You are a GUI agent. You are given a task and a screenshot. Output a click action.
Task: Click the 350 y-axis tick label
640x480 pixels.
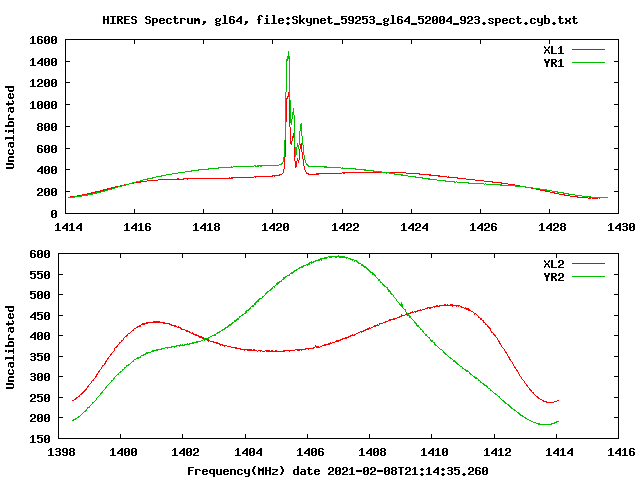click(x=40, y=357)
